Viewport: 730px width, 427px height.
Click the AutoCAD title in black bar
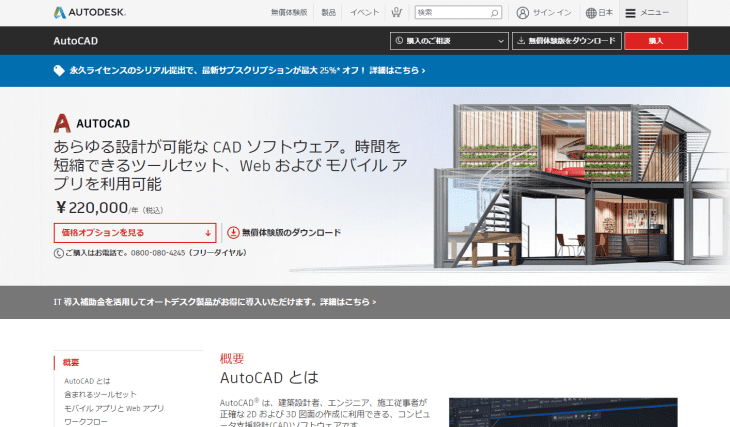(x=75, y=41)
